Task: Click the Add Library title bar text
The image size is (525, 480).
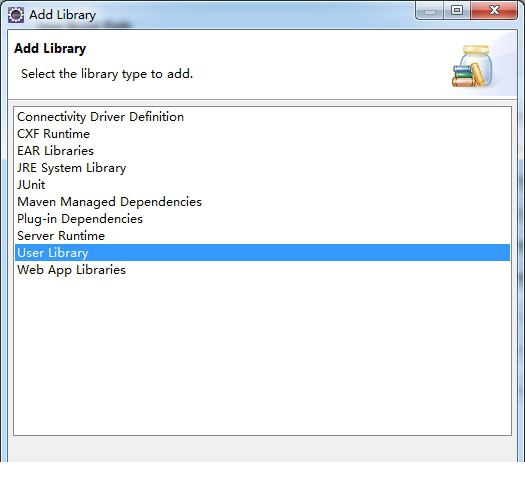Action: coord(63,15)
